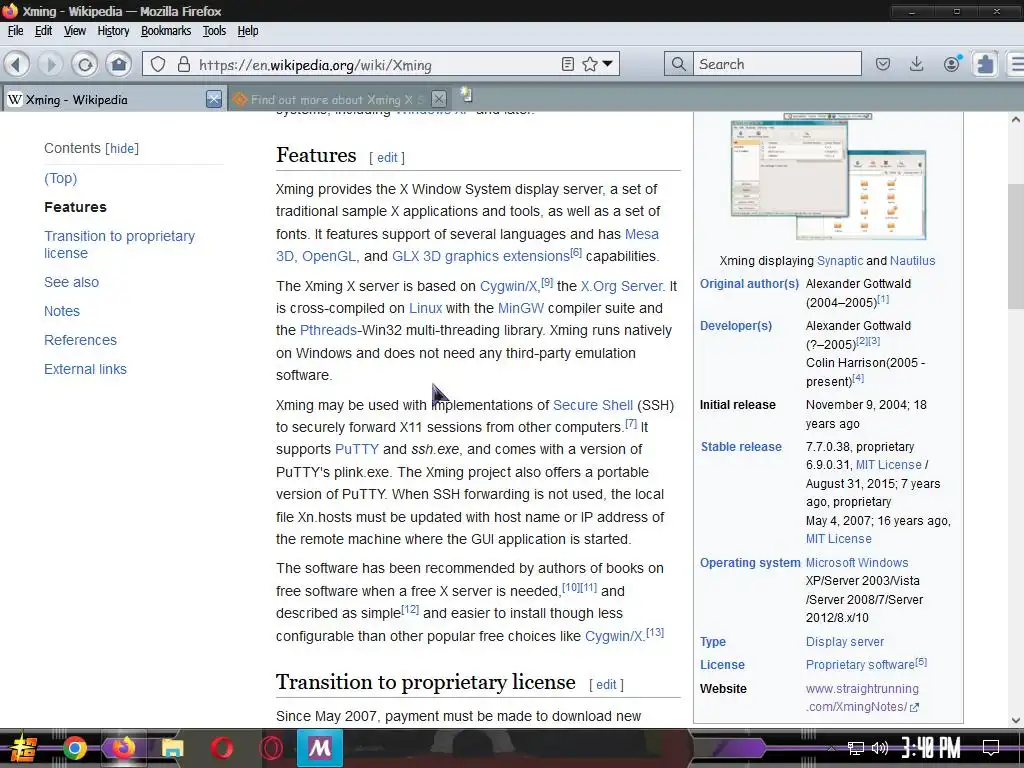
Task: Open the History menu
Action: (x=113, y=31)
